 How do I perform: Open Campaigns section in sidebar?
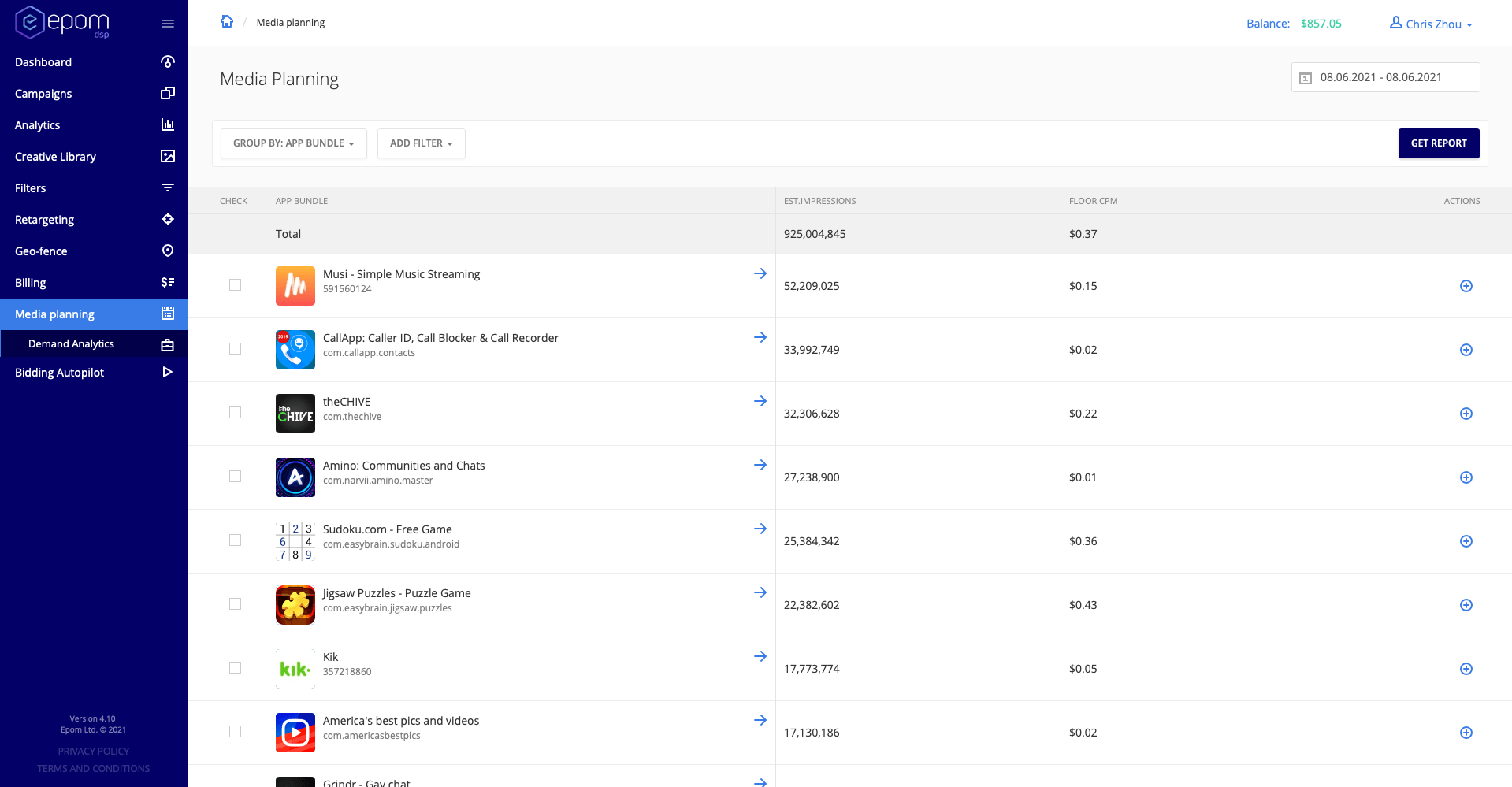coord(94,94)
